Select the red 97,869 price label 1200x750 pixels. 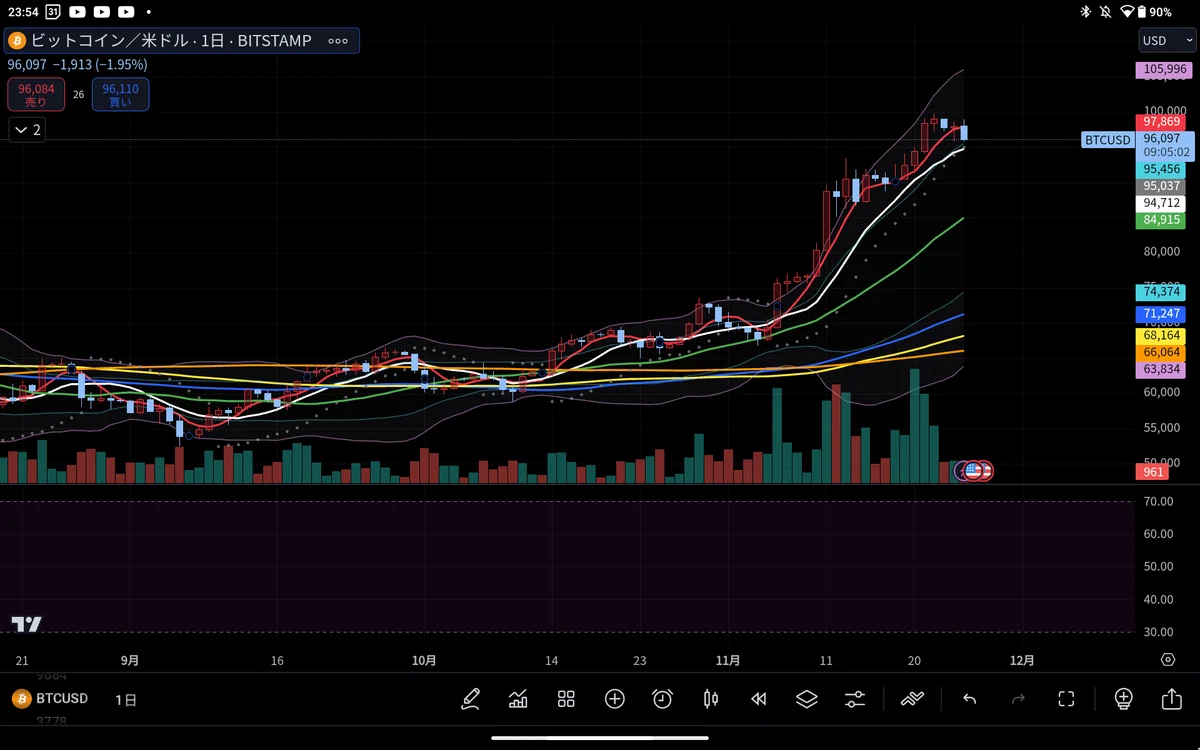[1163, 122]
